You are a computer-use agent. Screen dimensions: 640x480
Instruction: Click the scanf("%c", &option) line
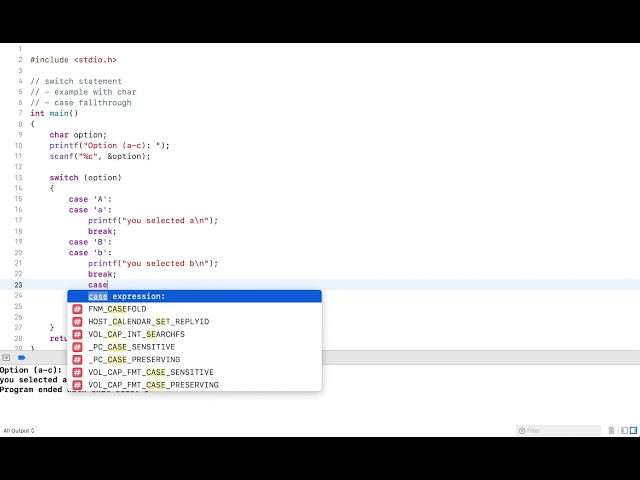(x=100, y=156)
